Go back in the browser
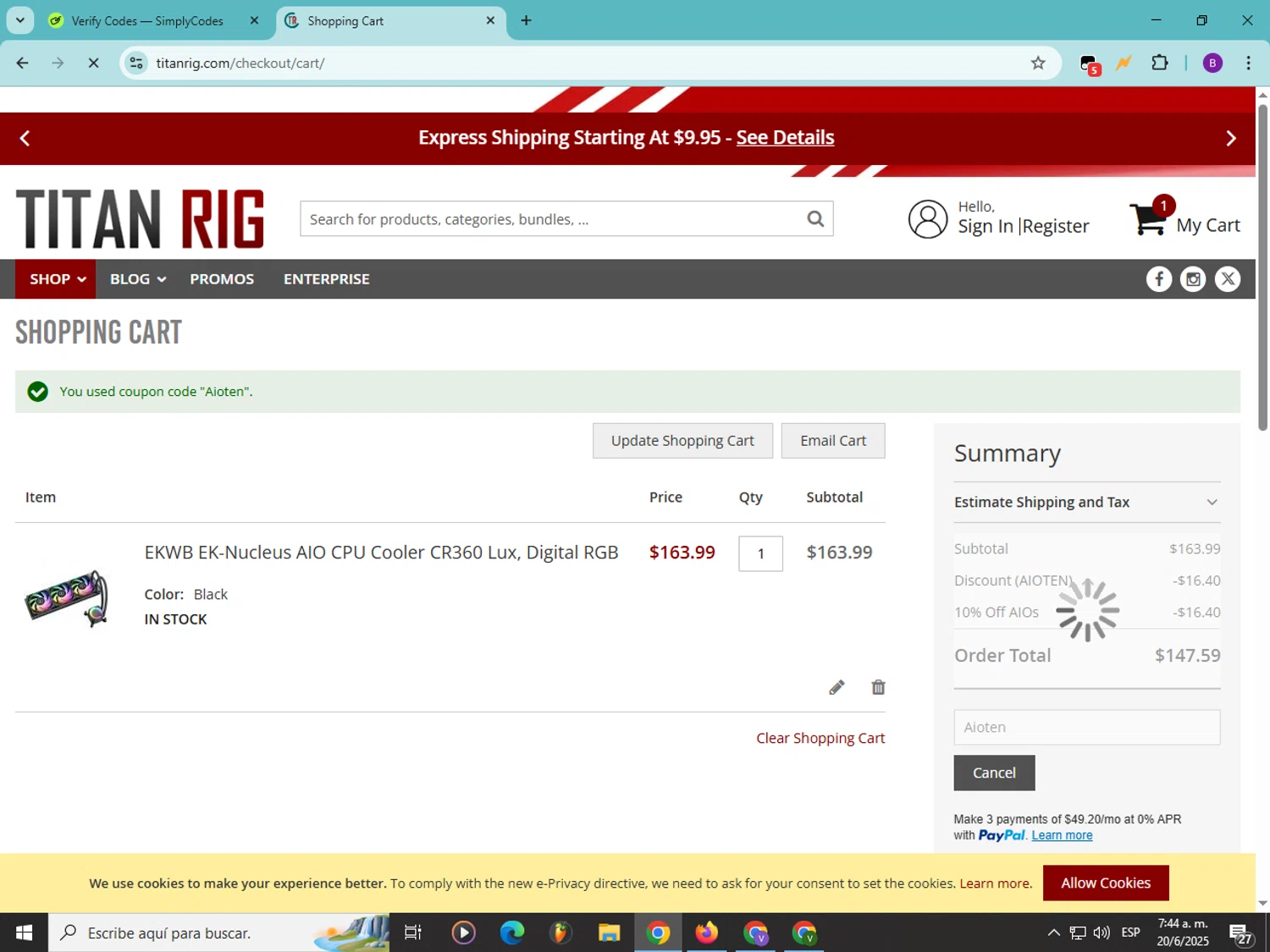Image resolution: width=1270 pixels, height=952 pixels. (23, 63)
